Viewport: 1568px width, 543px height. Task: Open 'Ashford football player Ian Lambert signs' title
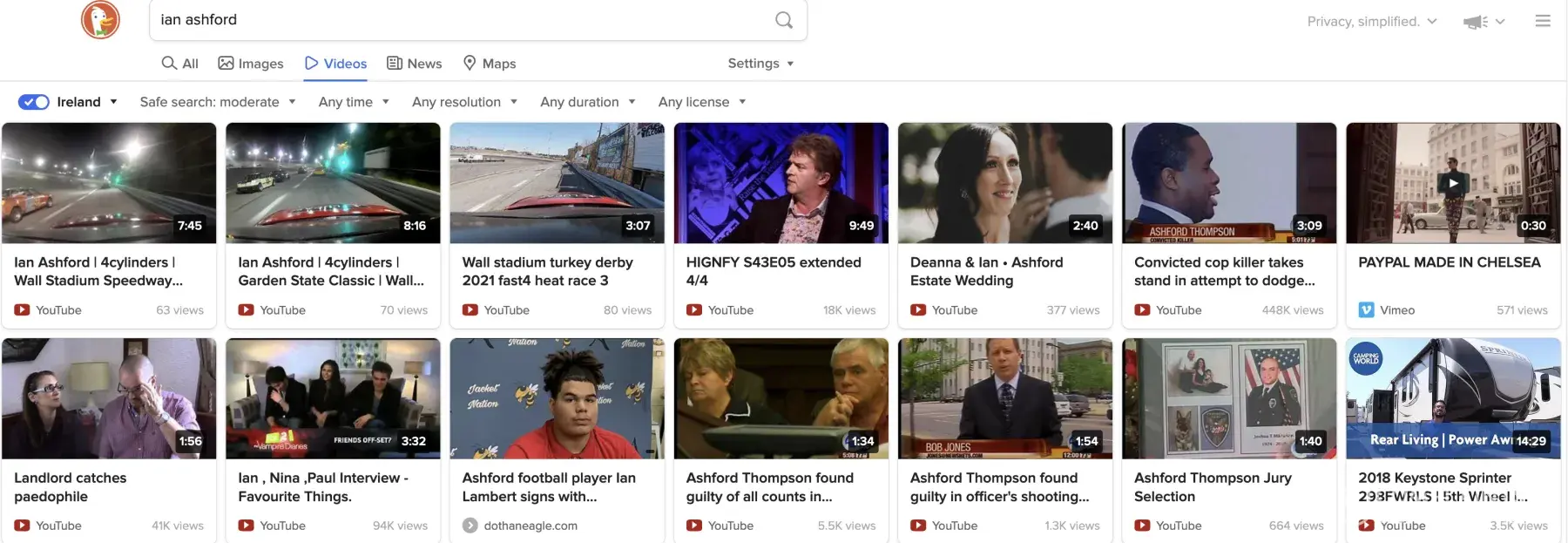(x=549, y=487)
